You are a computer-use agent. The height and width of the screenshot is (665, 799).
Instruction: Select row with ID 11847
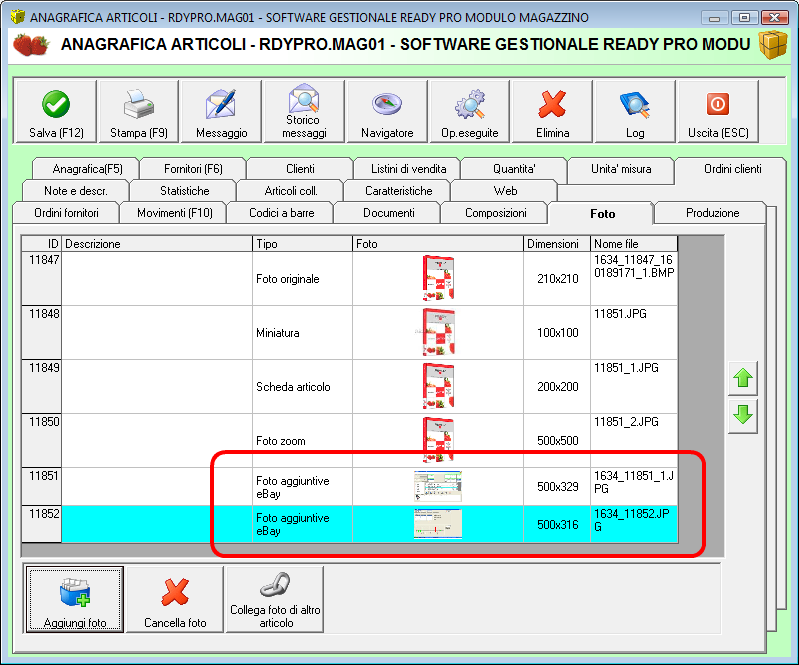(x=41, y=278)
